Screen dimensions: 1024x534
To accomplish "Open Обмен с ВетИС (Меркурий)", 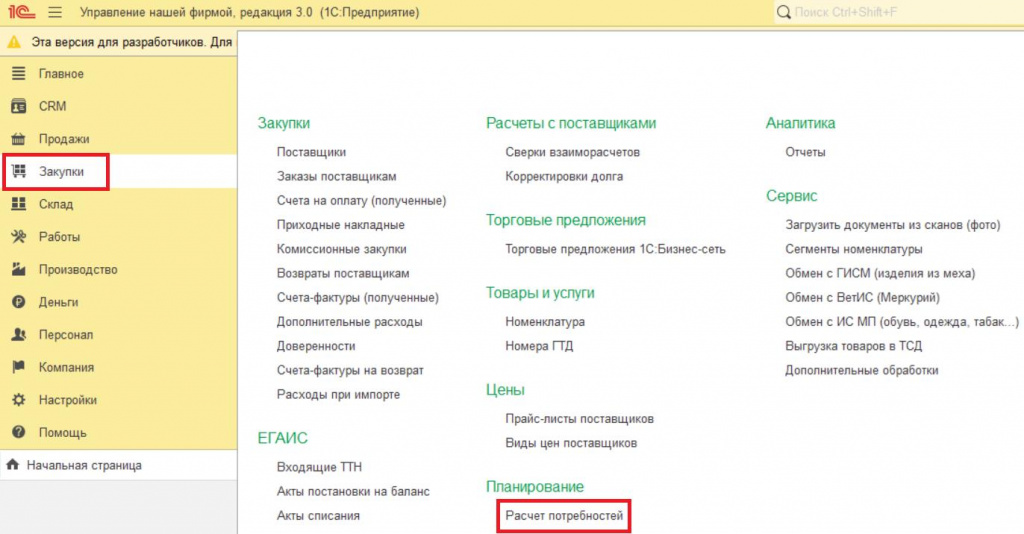I will pyautogui.click(x=862, y=297).
